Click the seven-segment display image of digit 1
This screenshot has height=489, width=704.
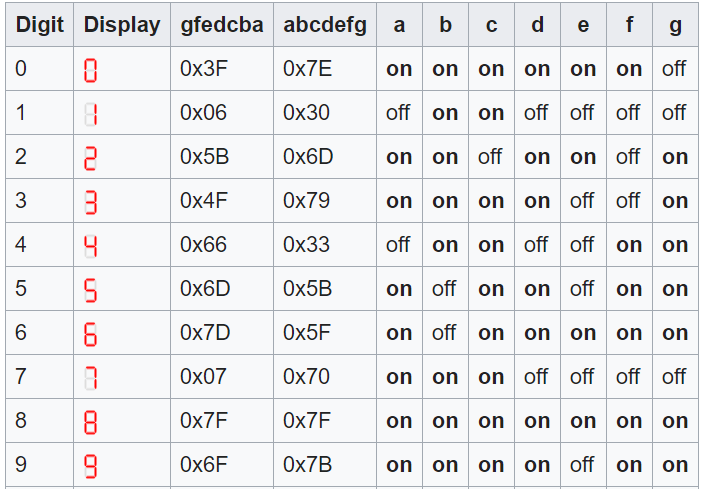click(91, 114)
